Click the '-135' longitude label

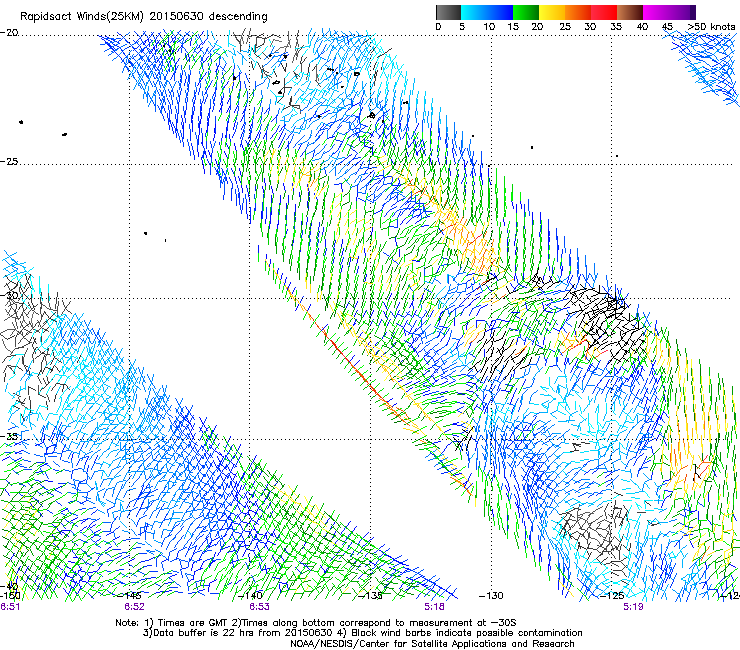click(370, 596)
